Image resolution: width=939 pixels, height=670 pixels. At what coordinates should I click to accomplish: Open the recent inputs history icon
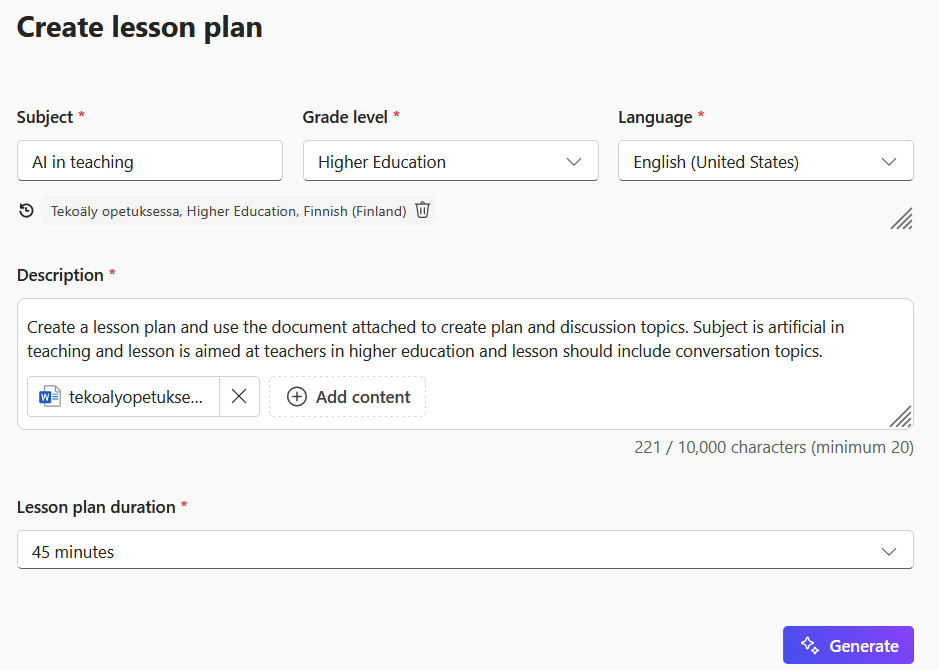click(x=26, y=210)
